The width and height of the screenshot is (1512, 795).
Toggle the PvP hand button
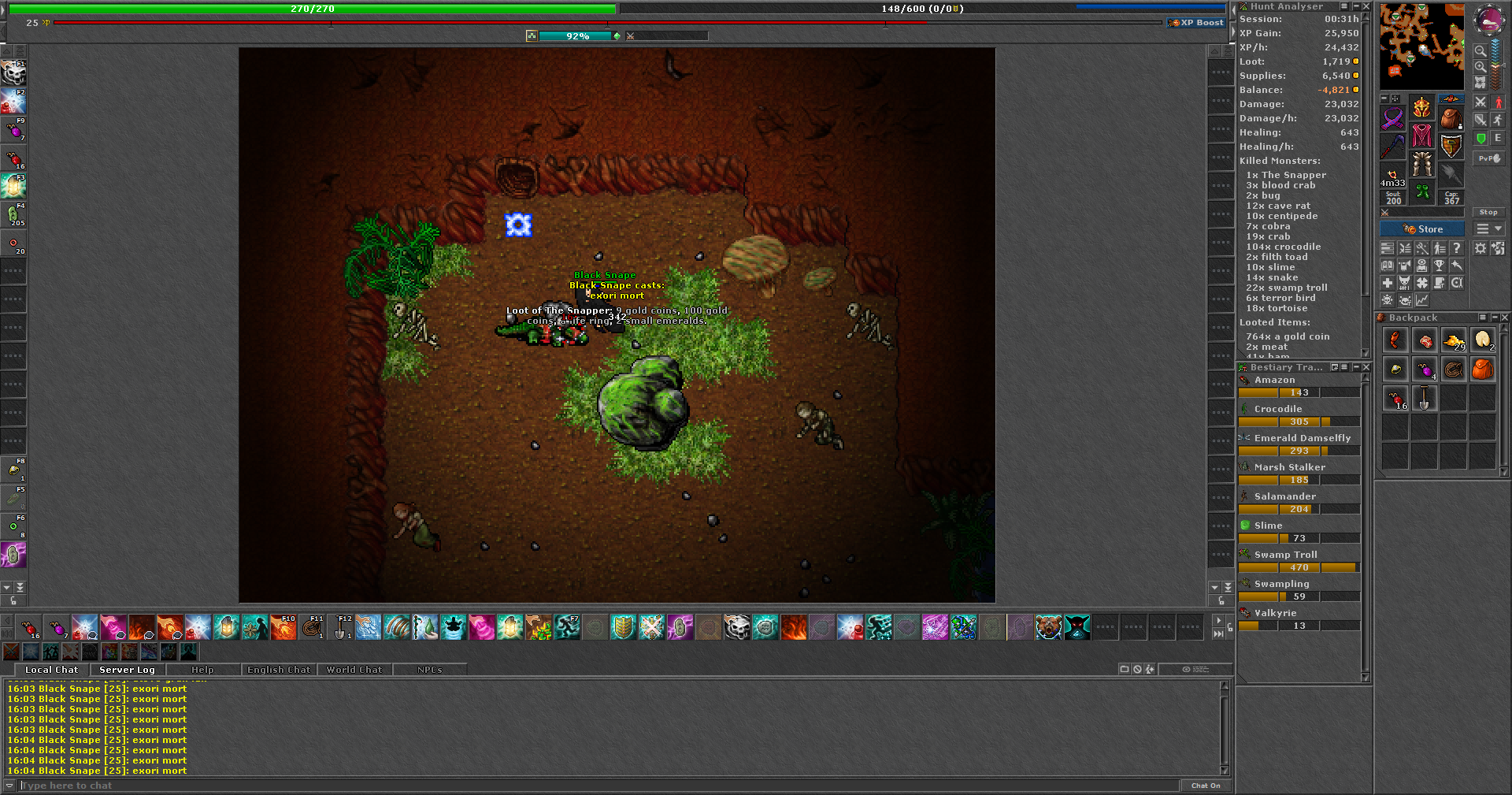click(x=1489, y=158)
